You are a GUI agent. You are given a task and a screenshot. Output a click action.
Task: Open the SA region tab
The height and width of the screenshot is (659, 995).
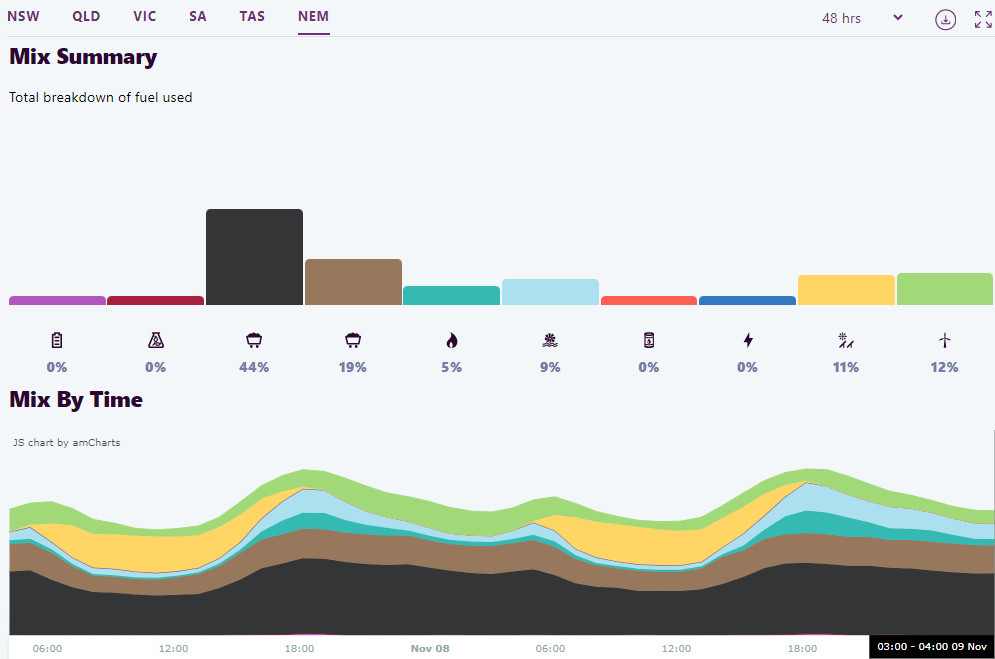(198, 17)
